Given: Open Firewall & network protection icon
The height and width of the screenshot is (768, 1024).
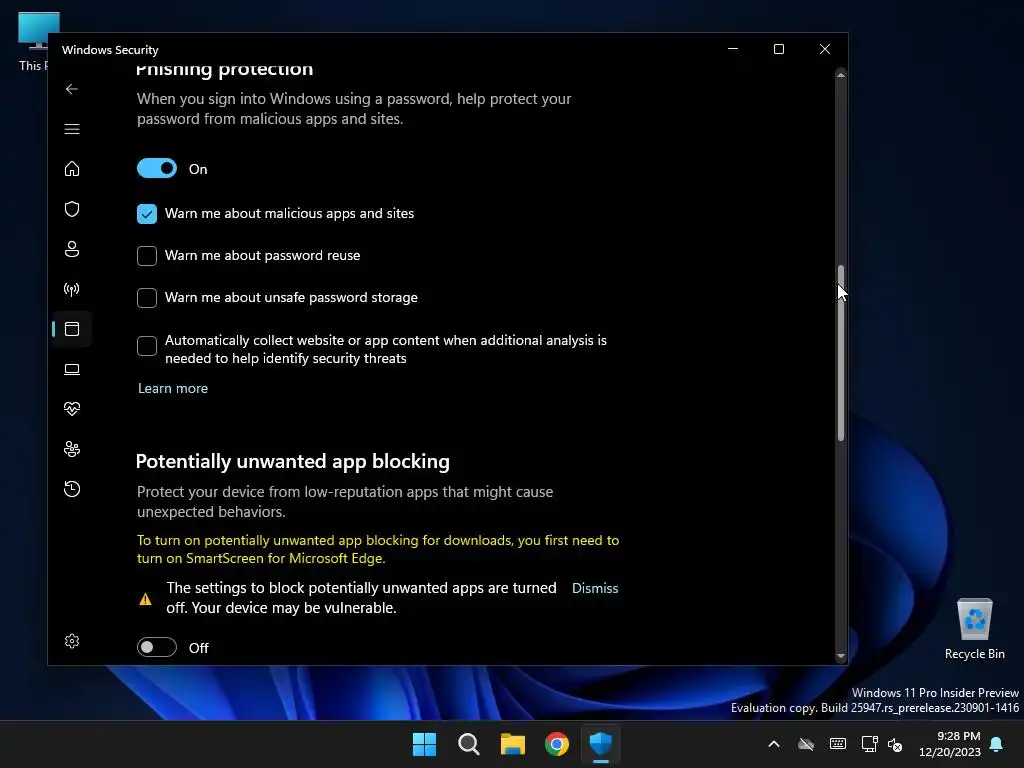Looking at the screenshot, I should pos(72,289).
